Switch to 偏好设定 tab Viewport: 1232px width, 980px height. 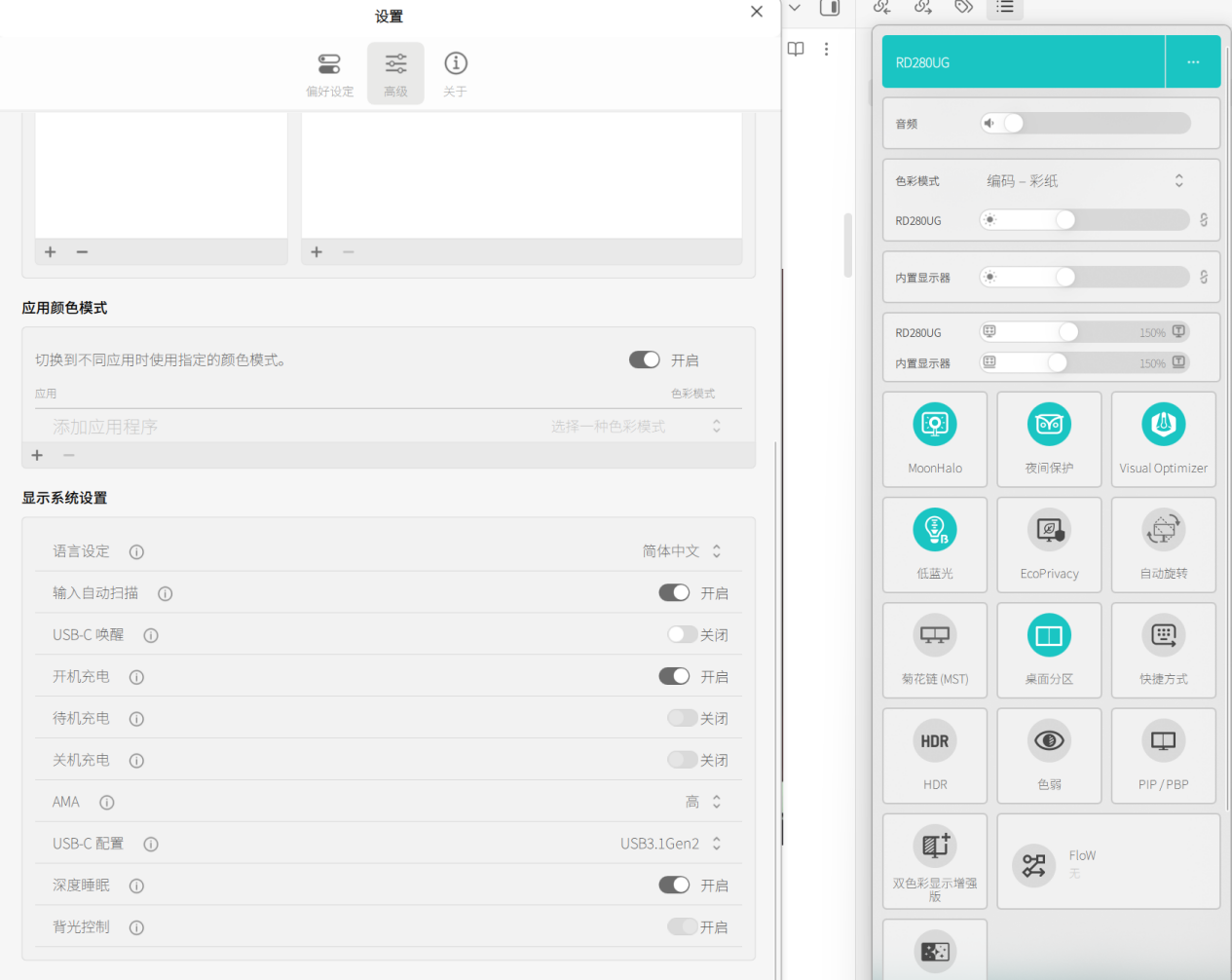point(330,74)
